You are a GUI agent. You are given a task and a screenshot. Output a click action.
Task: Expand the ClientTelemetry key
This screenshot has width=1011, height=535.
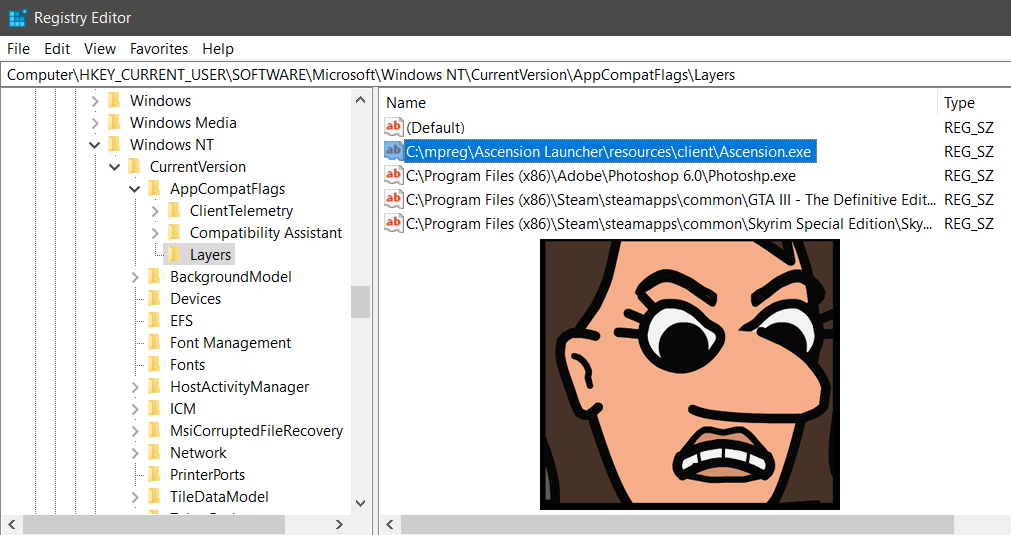pyautogui.click(x=155, y=211)
